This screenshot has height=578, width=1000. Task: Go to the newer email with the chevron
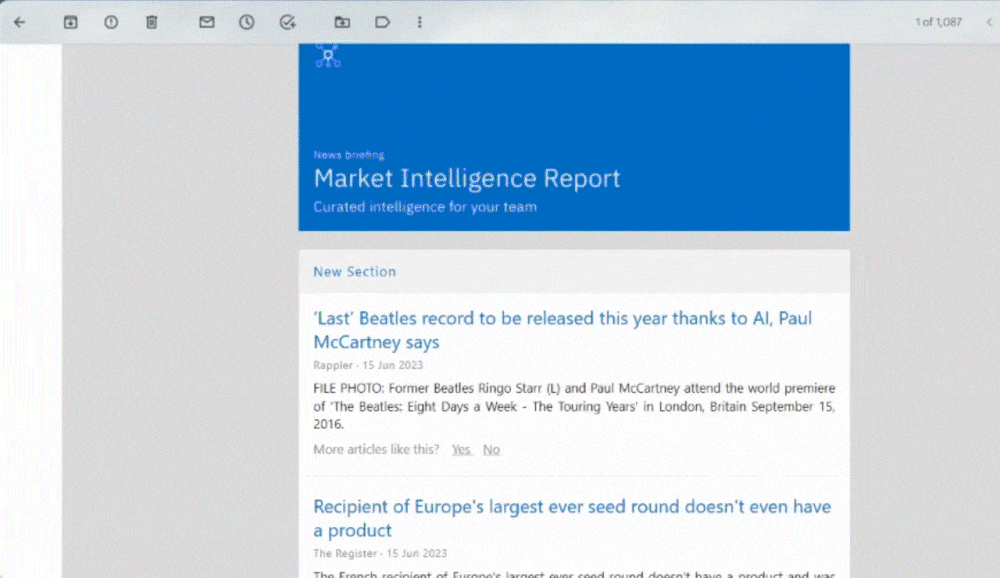(990, 22)
